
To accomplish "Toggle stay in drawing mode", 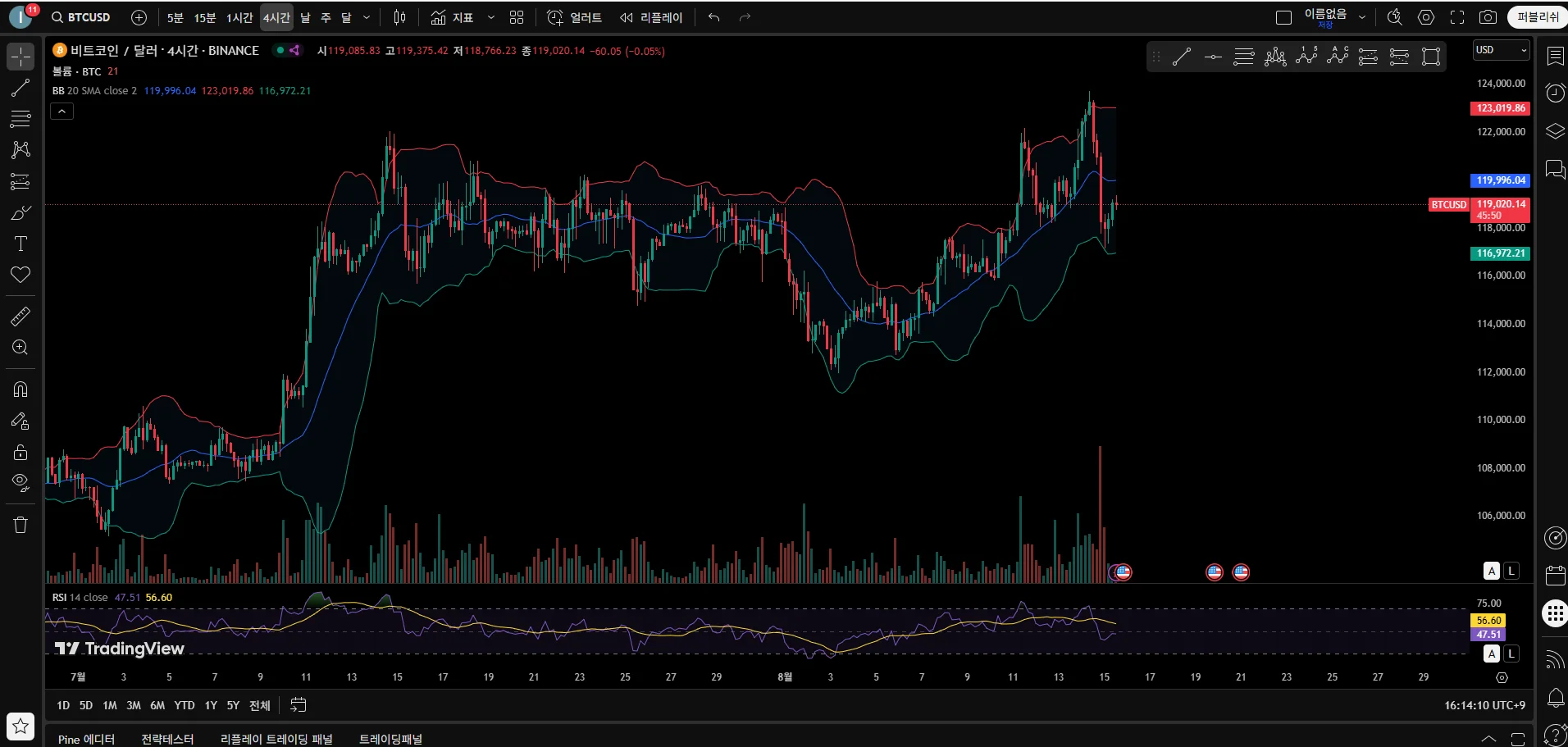I will click(x=21, y=421).
